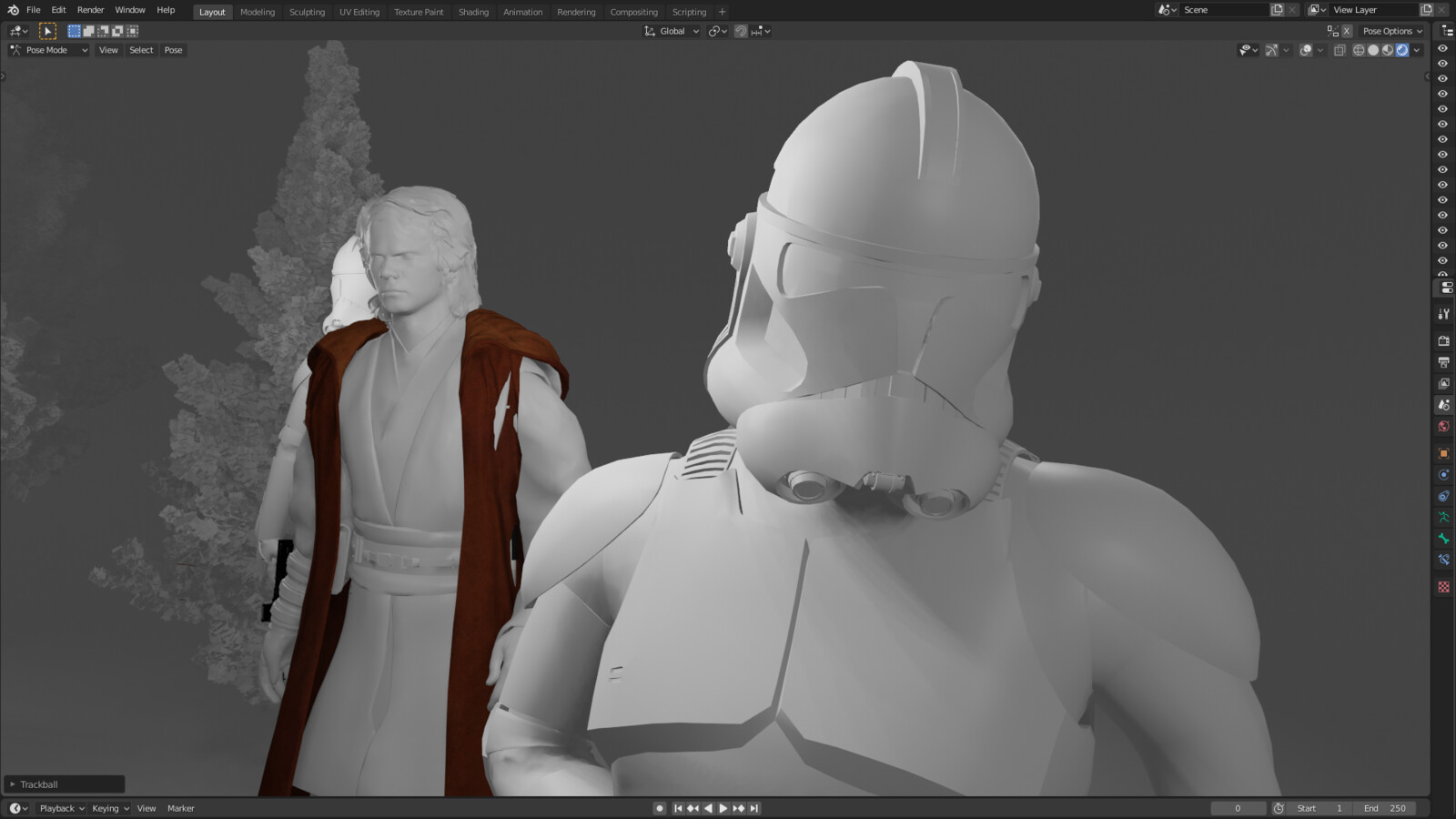The height and width of the screenshot is (819, 1456).
Task: Open the Object Constraint properties tab
Action: [x=1443, y=496]
